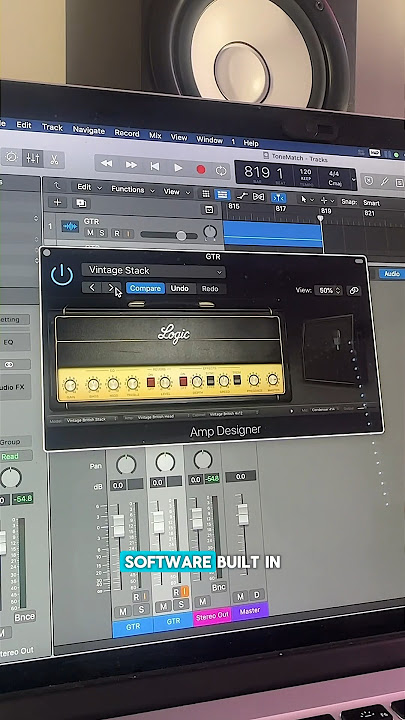405x720 pixels.
Task: Show automation with the automation curve icon
Action: 242,196
